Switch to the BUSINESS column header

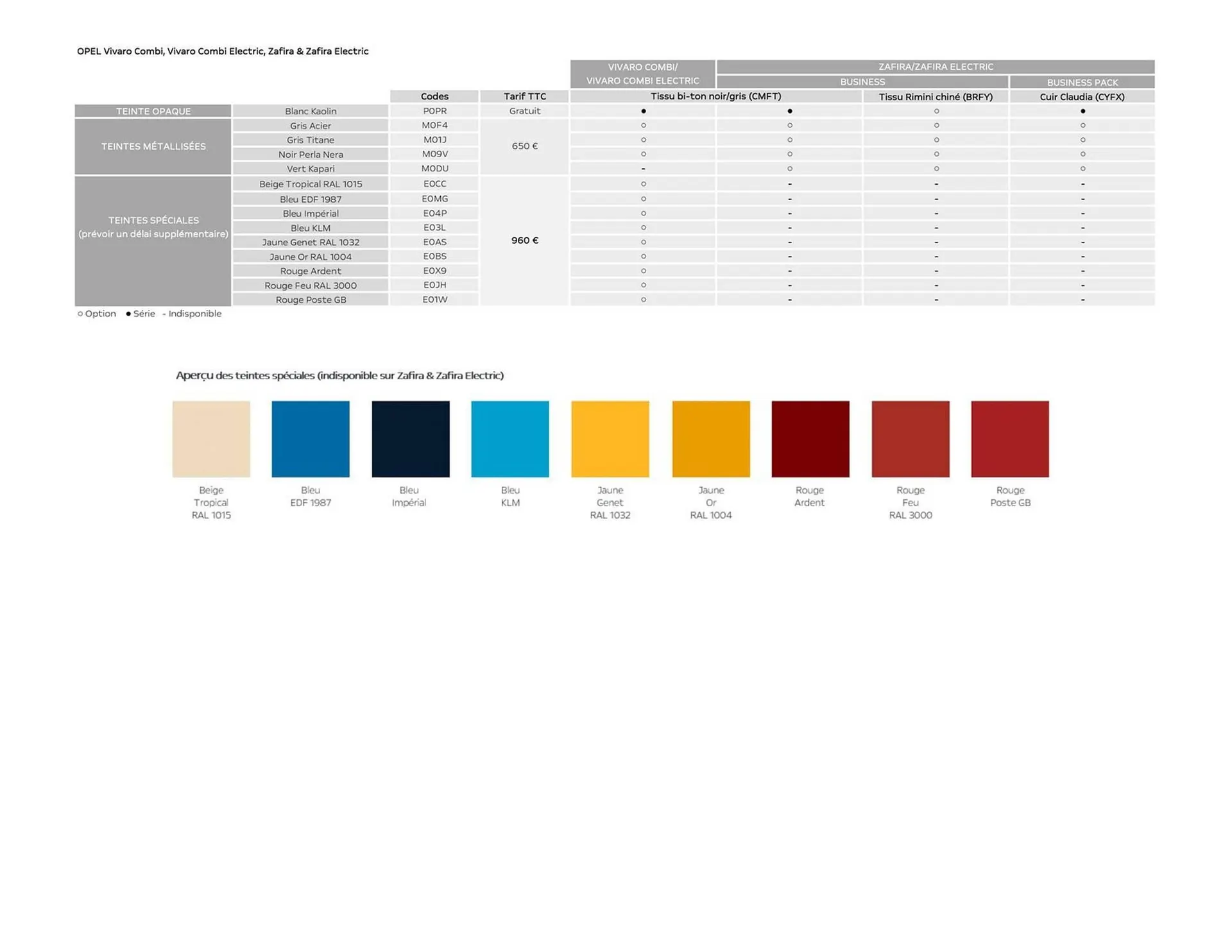(862, 82)
